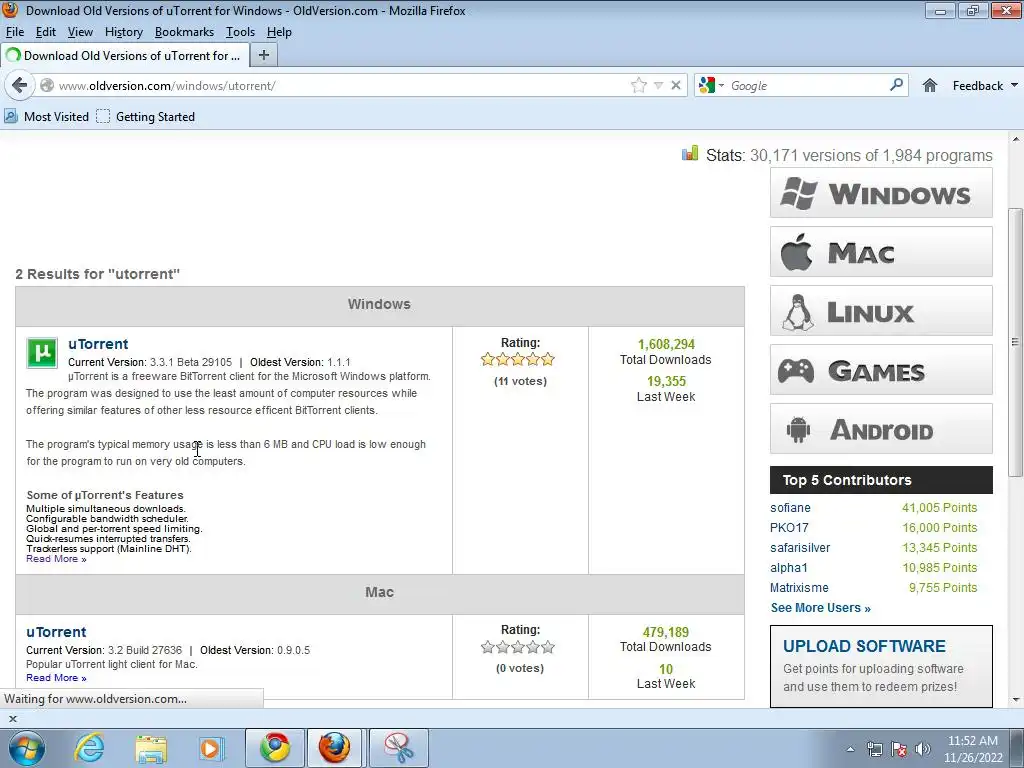Click into the Google search box
The height and width of the screenshot is (768, 1024).
click(807, 86)
